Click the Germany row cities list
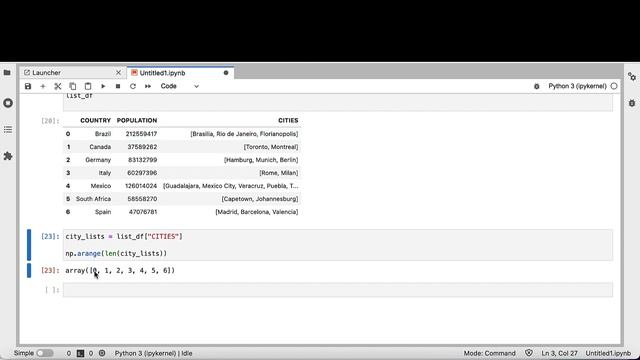 [x=261, y=160]
